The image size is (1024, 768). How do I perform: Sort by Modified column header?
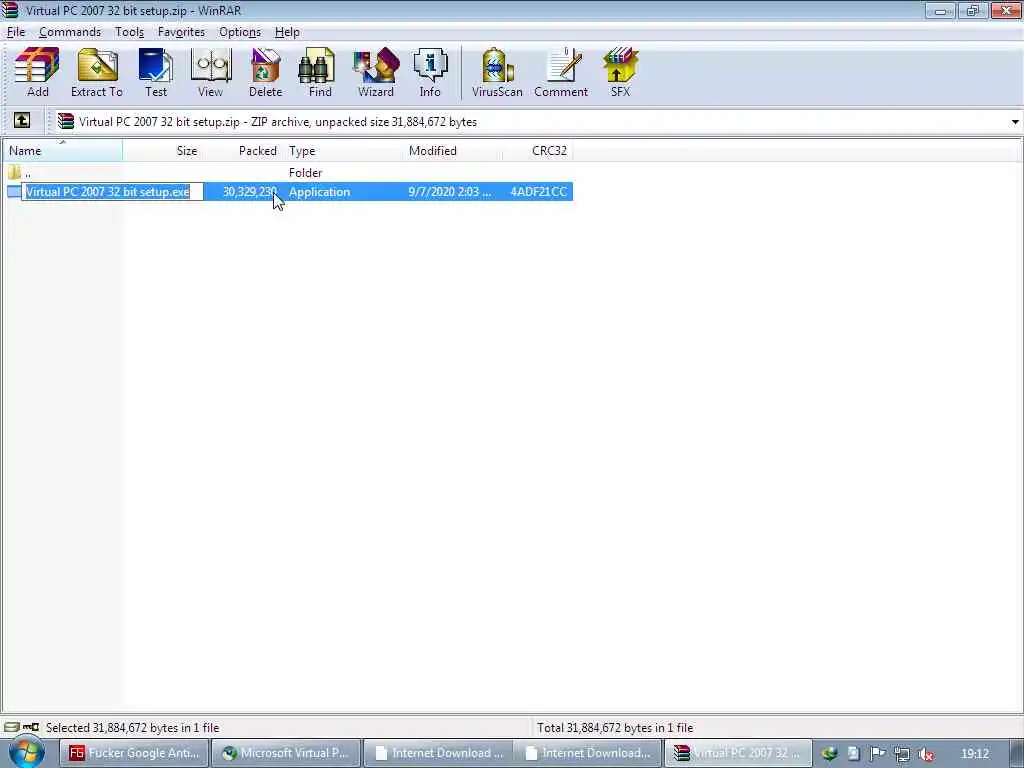point(454,151)
